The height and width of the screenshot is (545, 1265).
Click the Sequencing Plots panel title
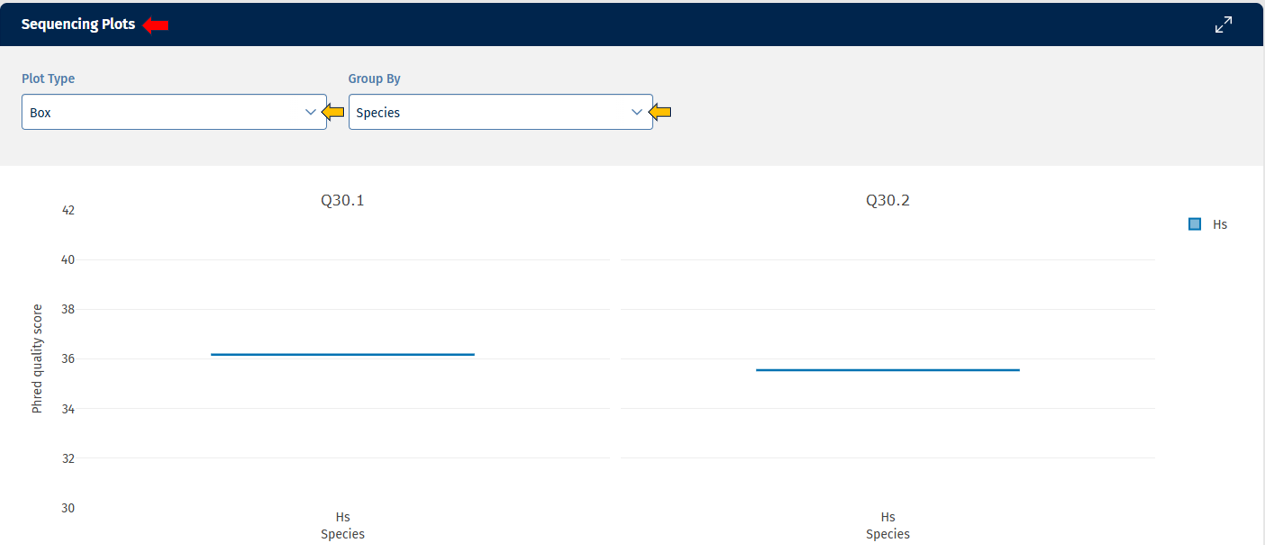[78, 25]
